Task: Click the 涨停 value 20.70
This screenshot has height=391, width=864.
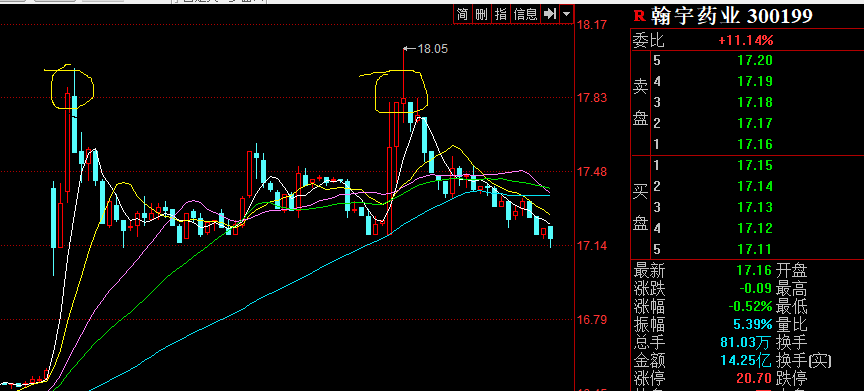Action: pyautogui.click(x=754, y=379)
